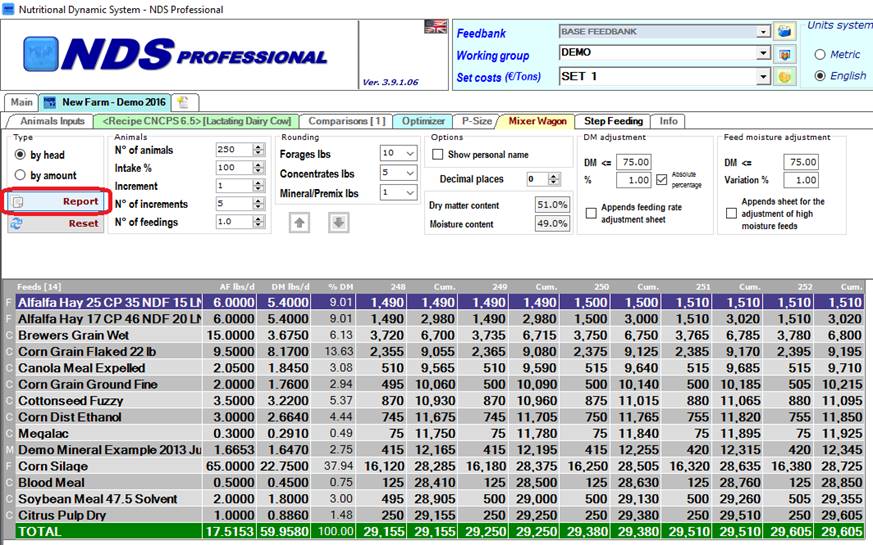873x545 pixels.
Task: Click the DM adjustment DM <= 75.00 field
Action: [635, 162]
